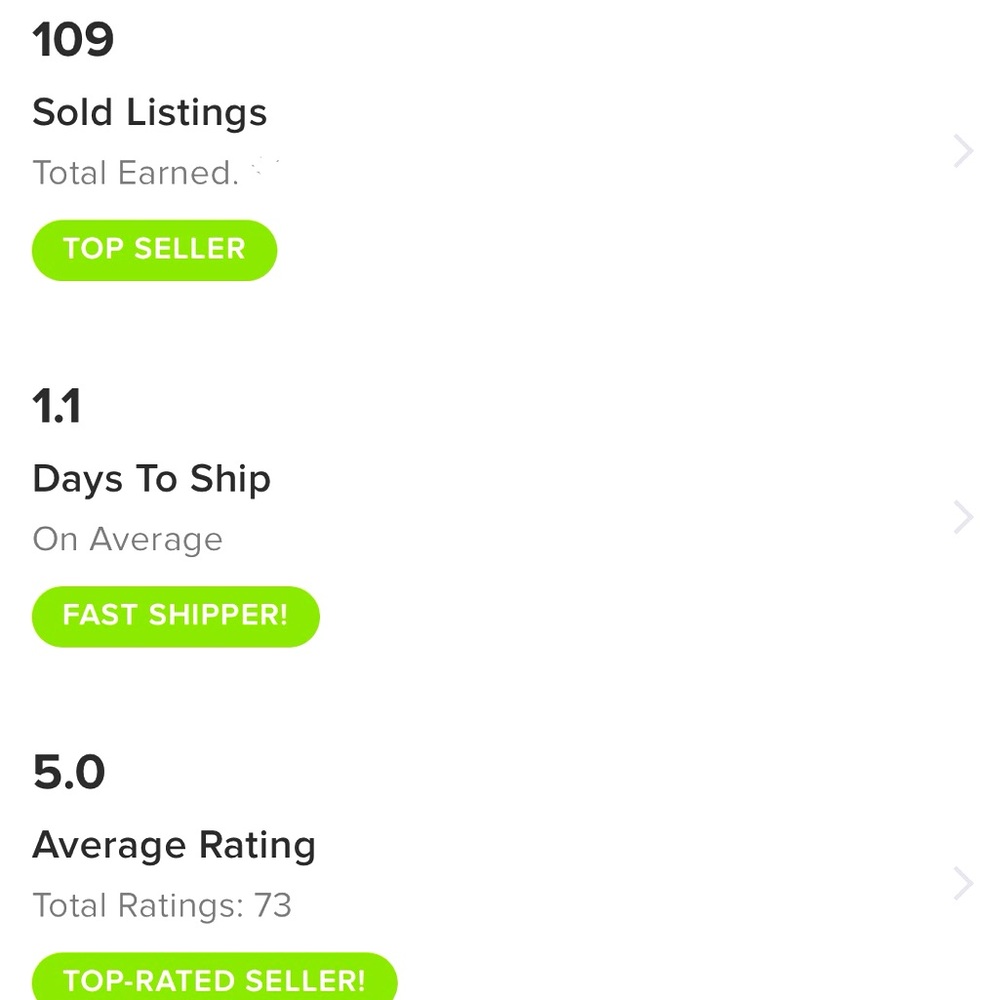This screenshot has width=1000, height=1000.
Task: Tap the 109 sold count number
Action: click(x=73, y=40)
